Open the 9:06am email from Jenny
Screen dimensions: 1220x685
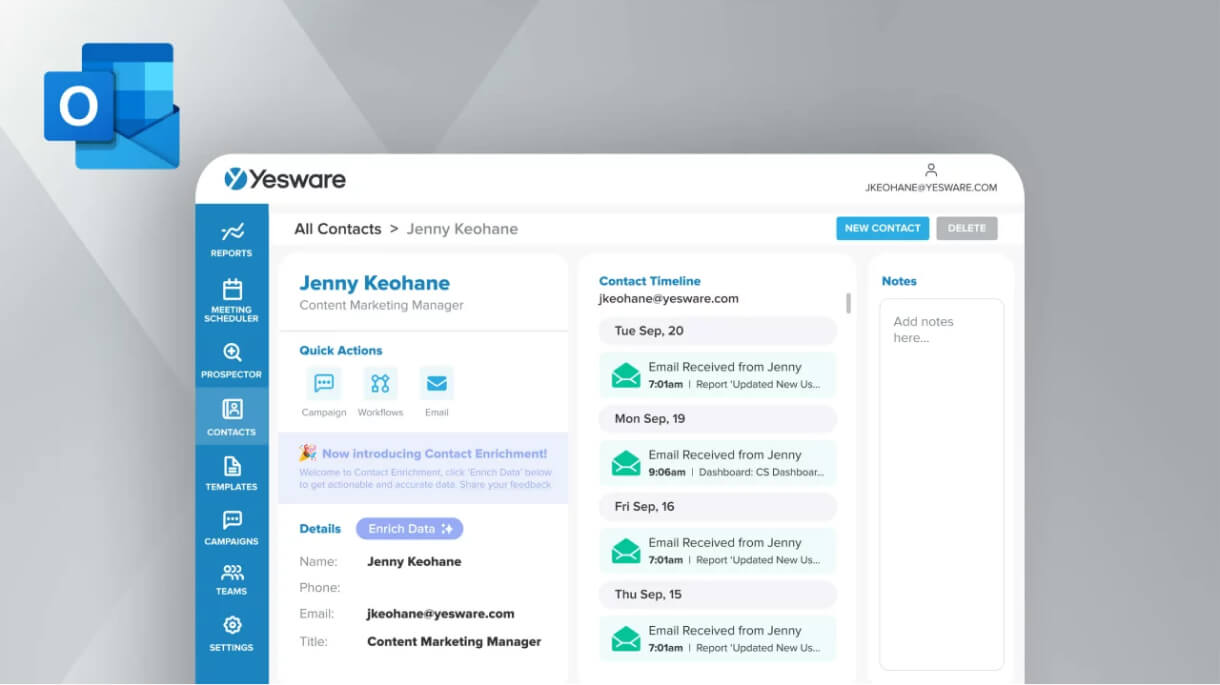pos(717,462)
